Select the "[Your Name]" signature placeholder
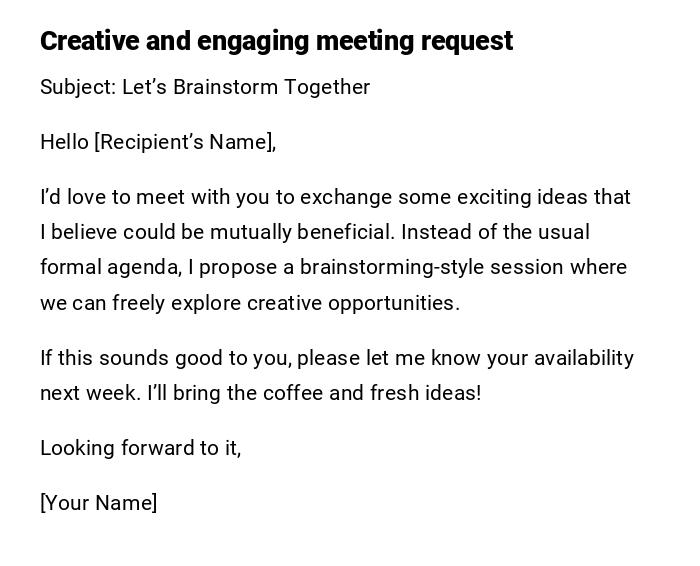The height and width of the screenshot is (566, 700). [98, 503]
